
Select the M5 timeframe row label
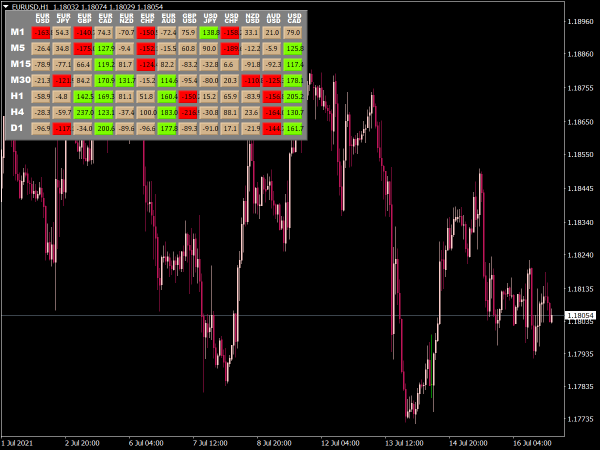pyautogui.click(x=18, y=48)
